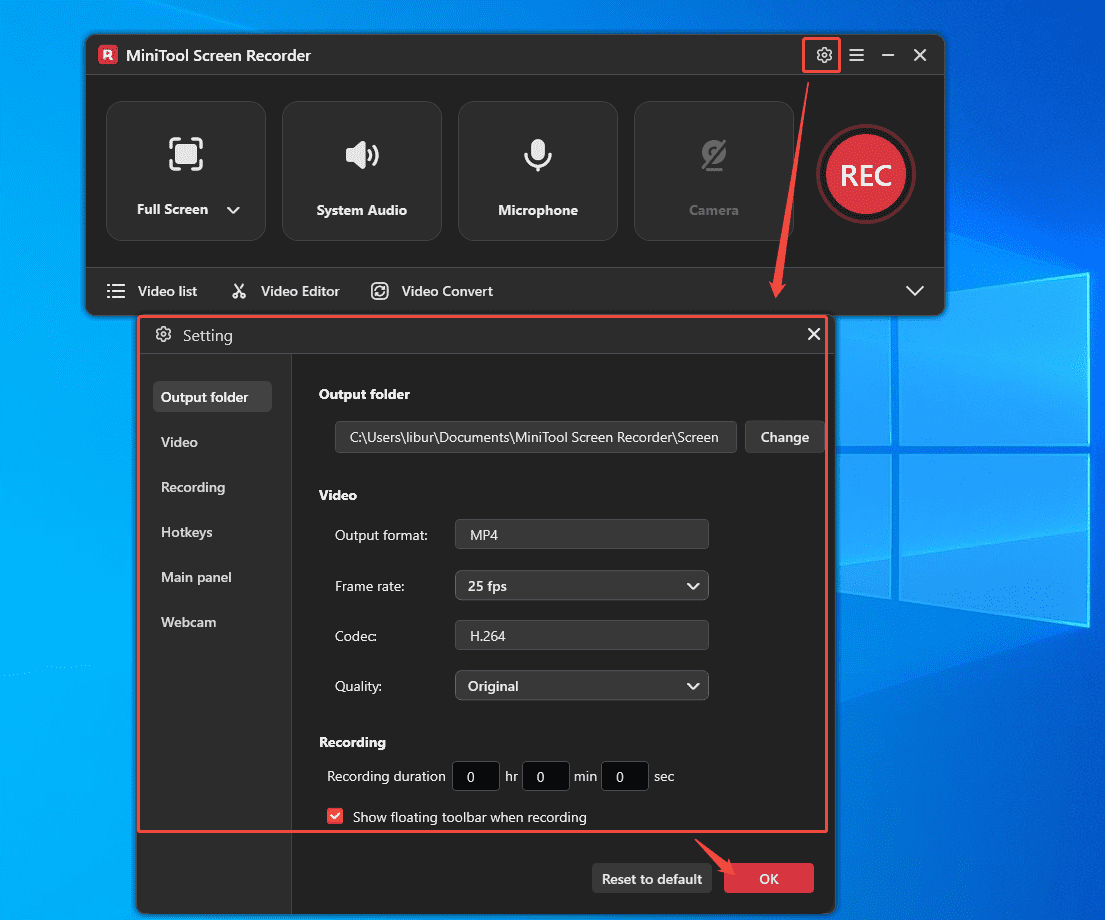This screenshot has width=1105, height=920.
Task: Open the Video Editor scissors icon
Action: 239,290
